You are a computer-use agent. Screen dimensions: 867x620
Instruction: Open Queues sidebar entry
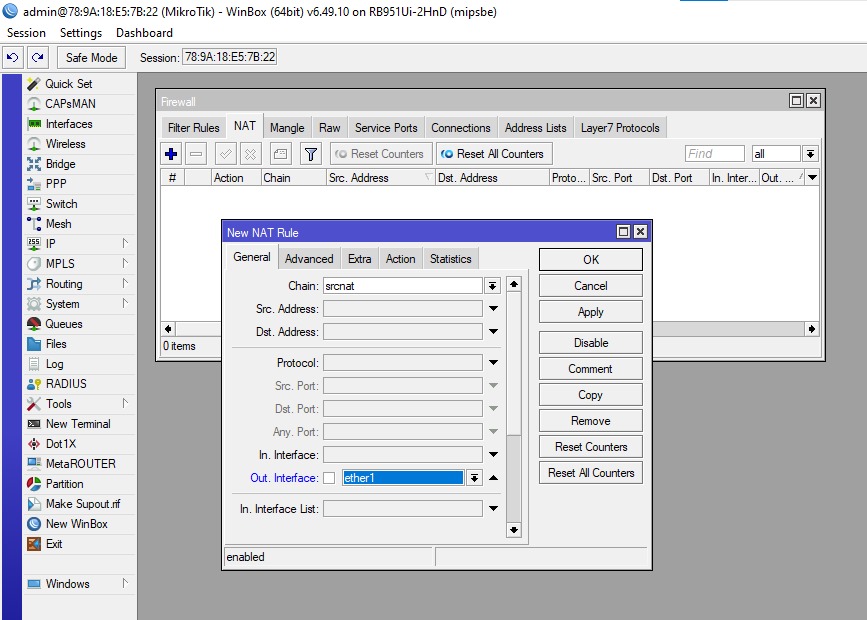[x=80, y=324]
